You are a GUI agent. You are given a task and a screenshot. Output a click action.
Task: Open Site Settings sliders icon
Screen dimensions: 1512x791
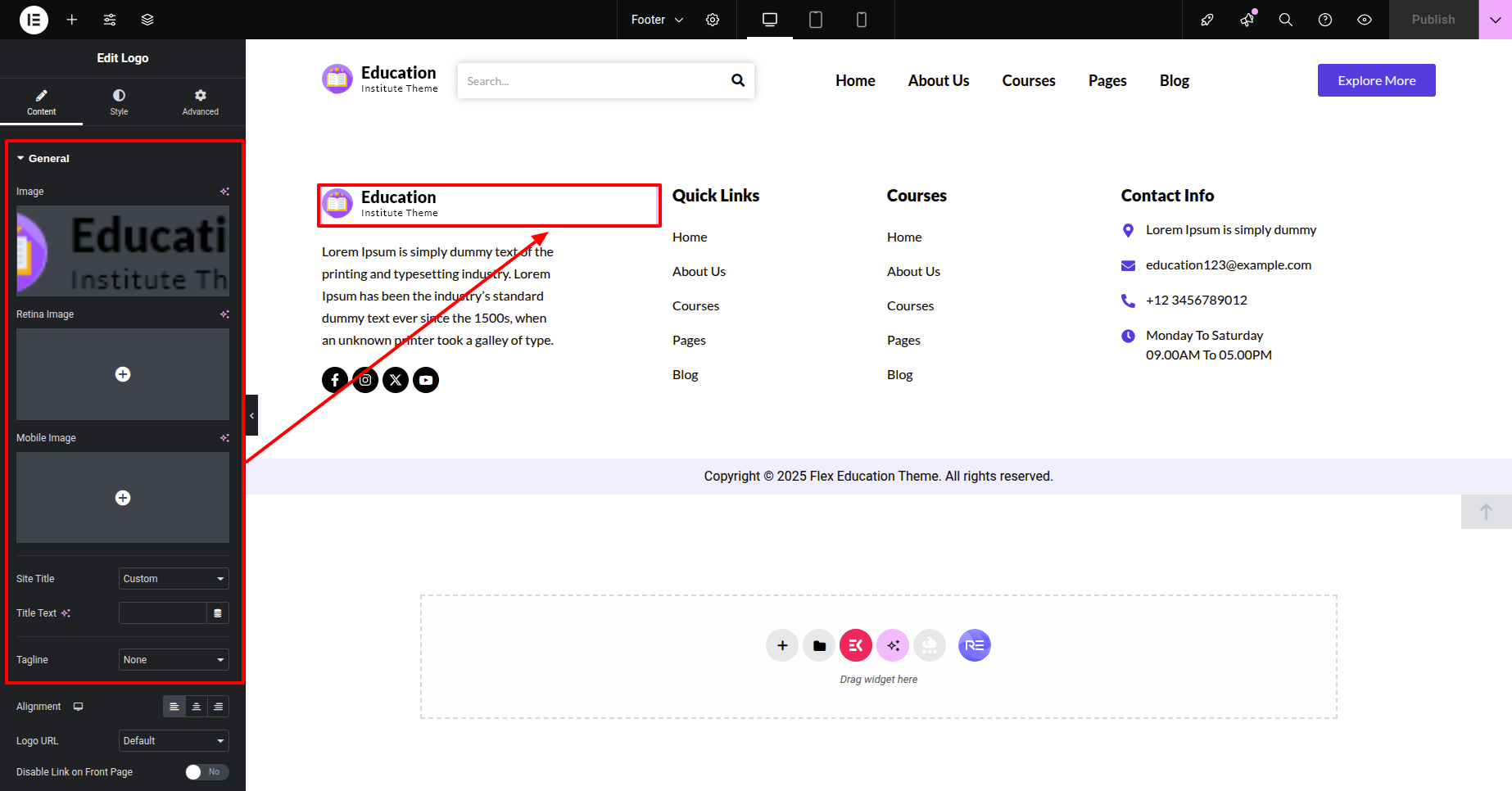coord(110,20)
